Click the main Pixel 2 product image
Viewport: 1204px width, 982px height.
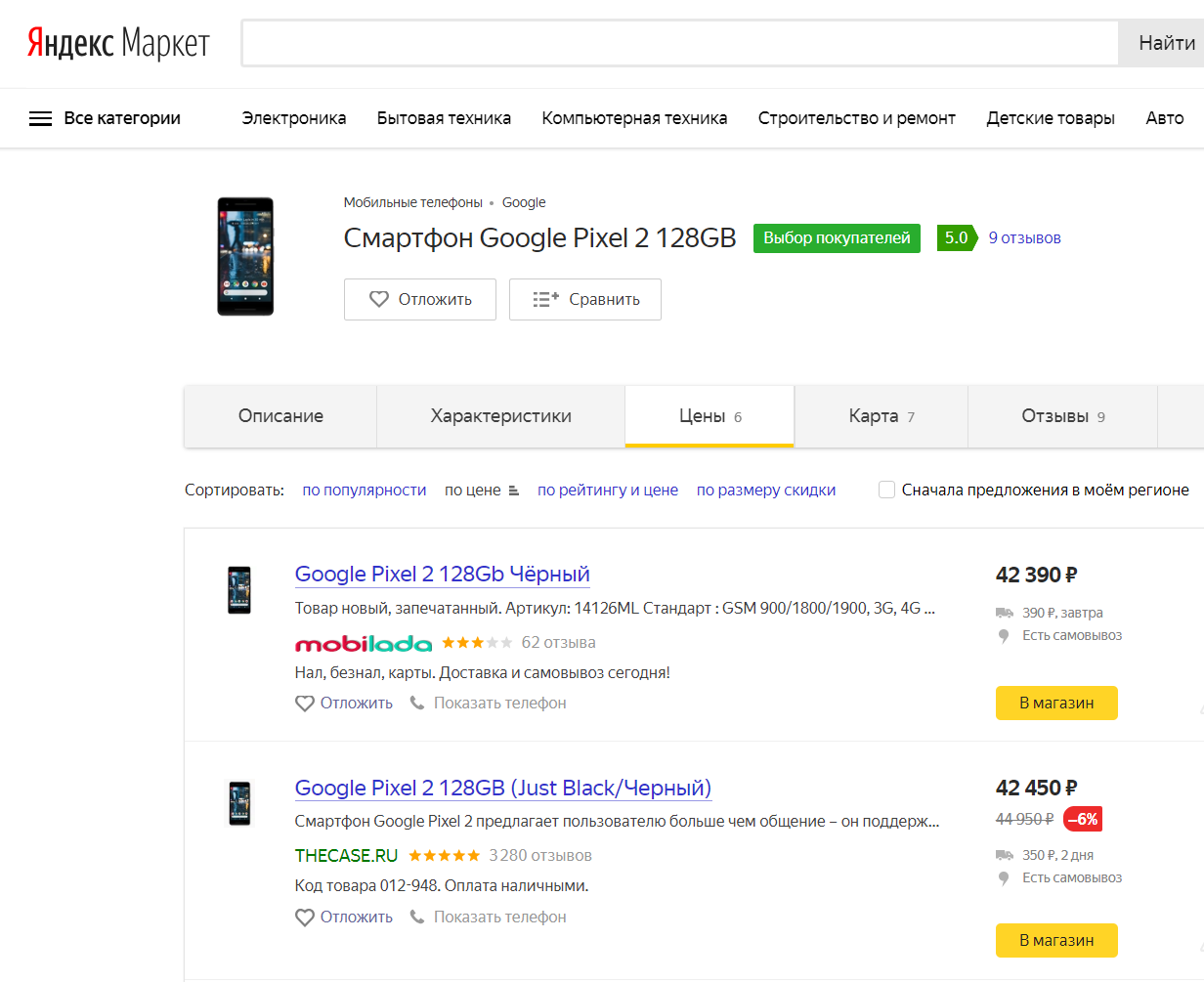tap(245, 256)
